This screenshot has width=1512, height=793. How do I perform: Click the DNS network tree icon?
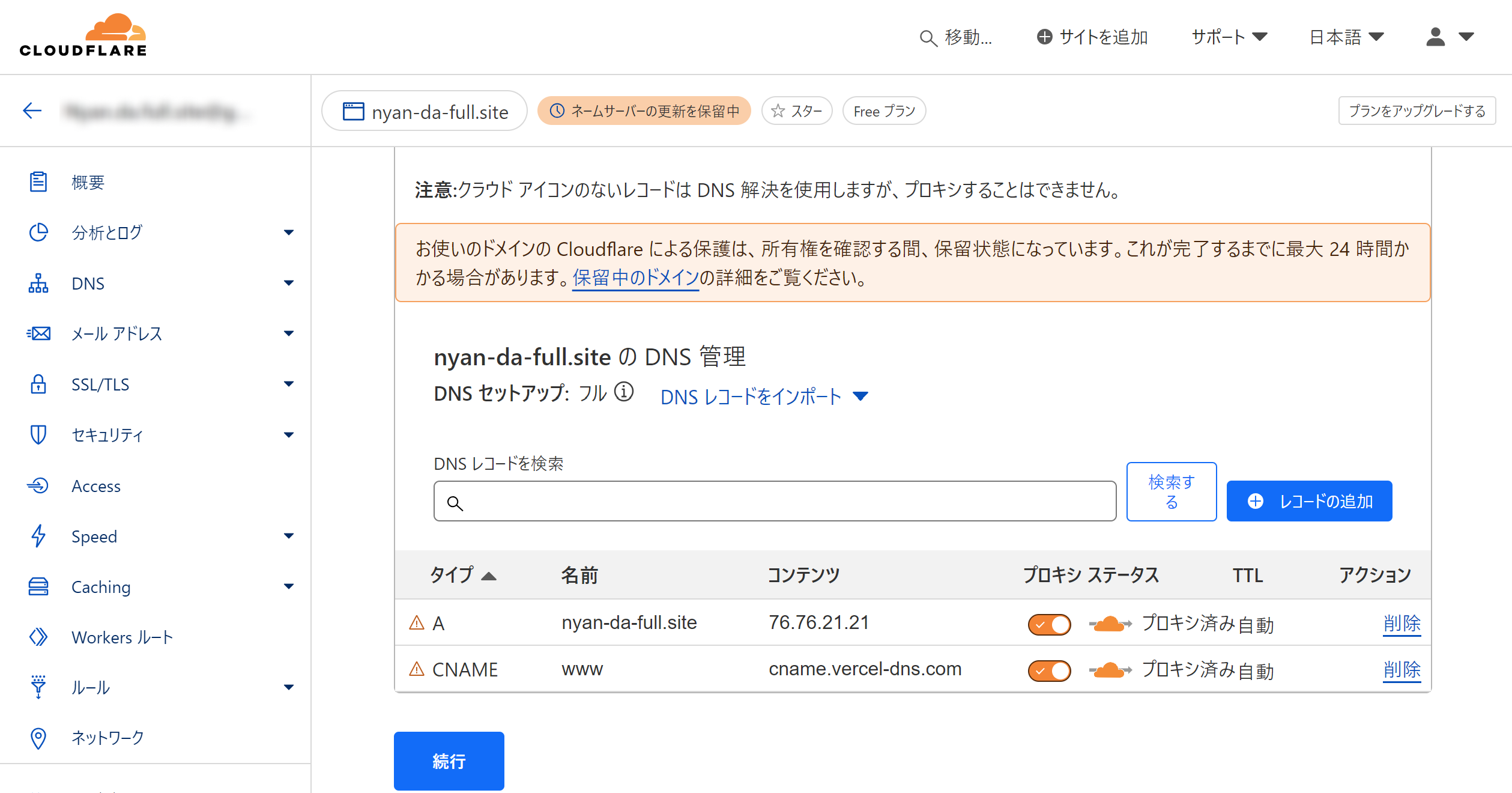(x=38, y=283)
